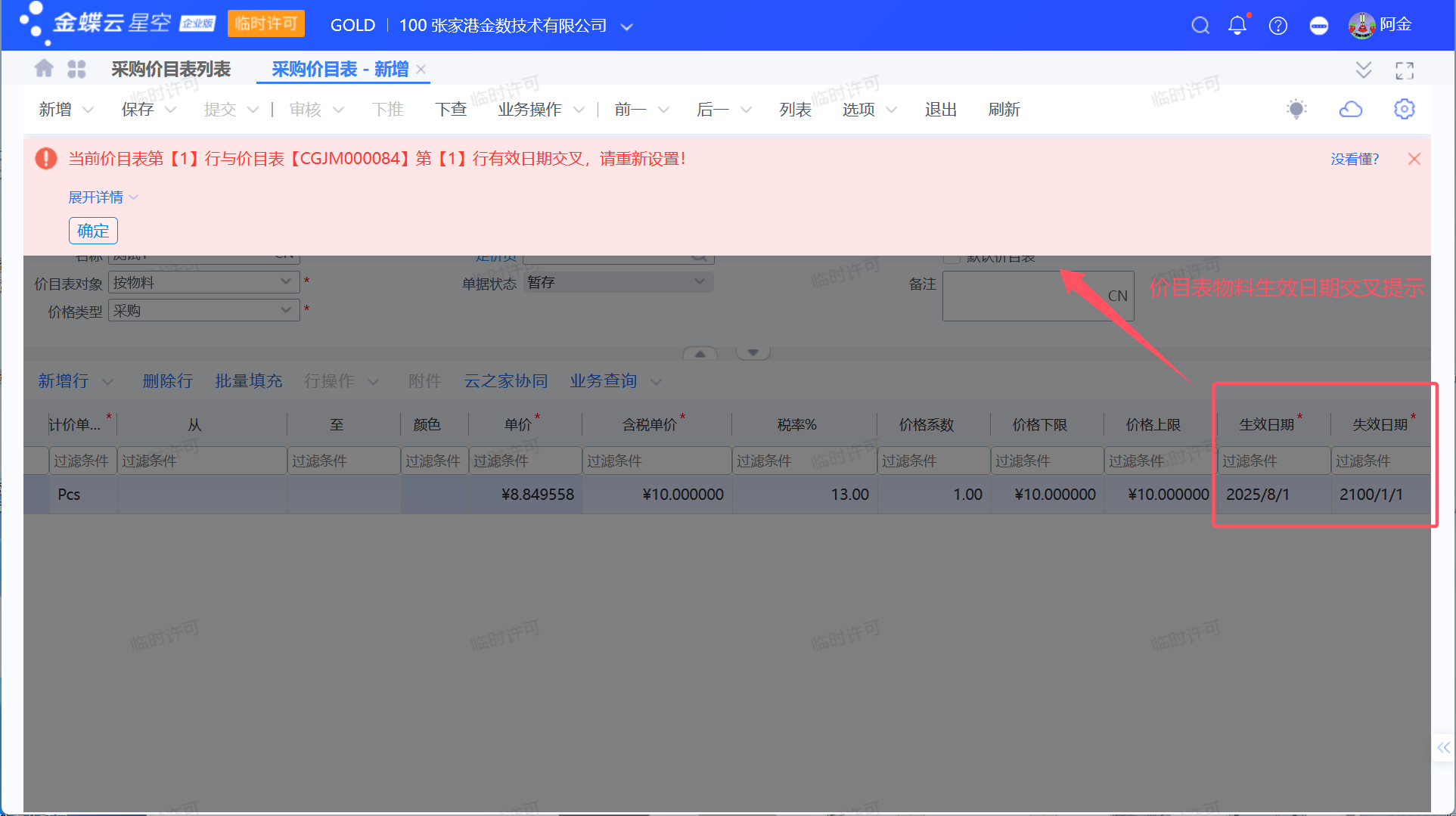Select the 2100/1/1 expiry date cell
This screenshot has height=816, width=1456.
tap(1380, 495)
